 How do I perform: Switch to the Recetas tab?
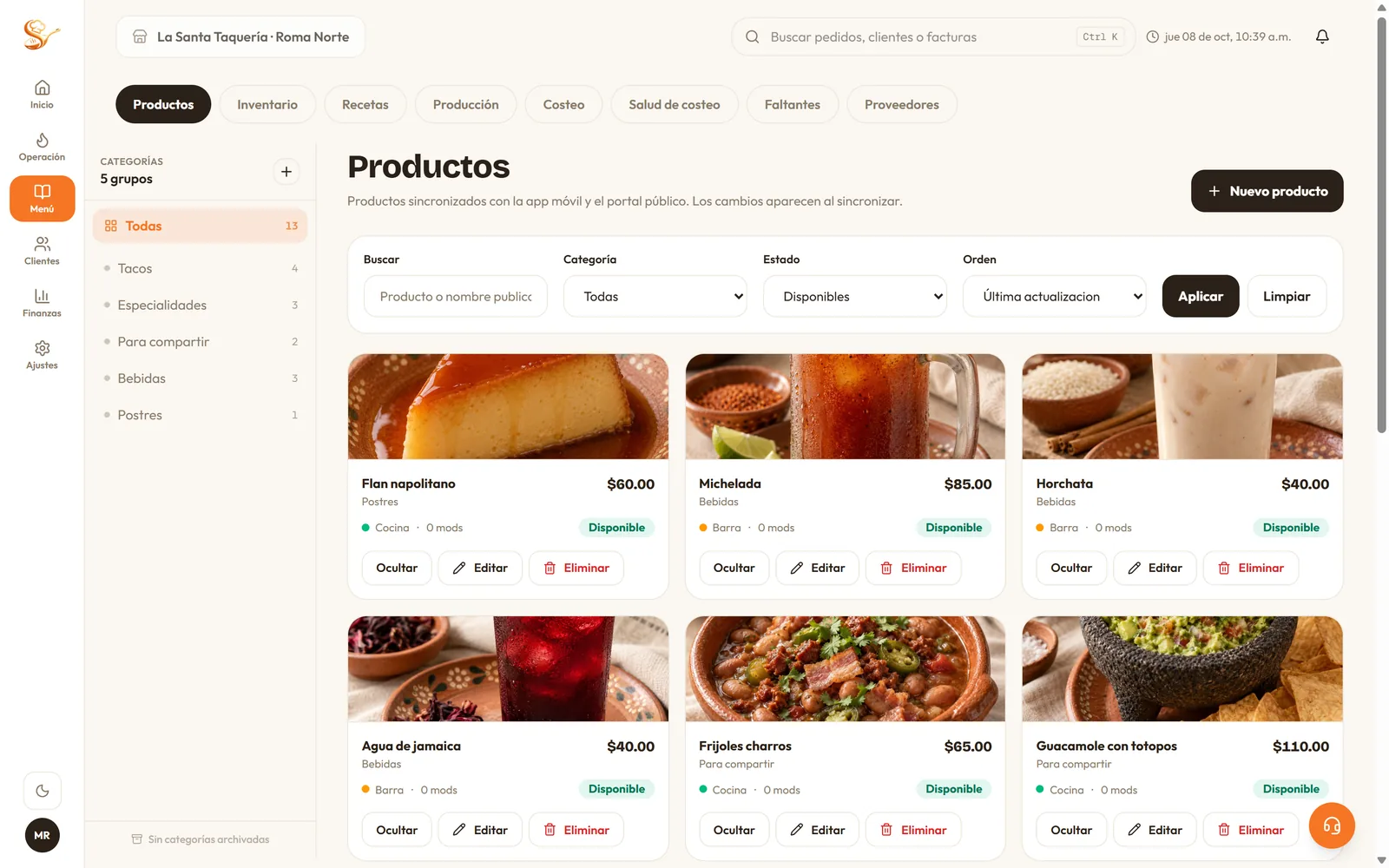pyautogui.click(x=365, y=104)
